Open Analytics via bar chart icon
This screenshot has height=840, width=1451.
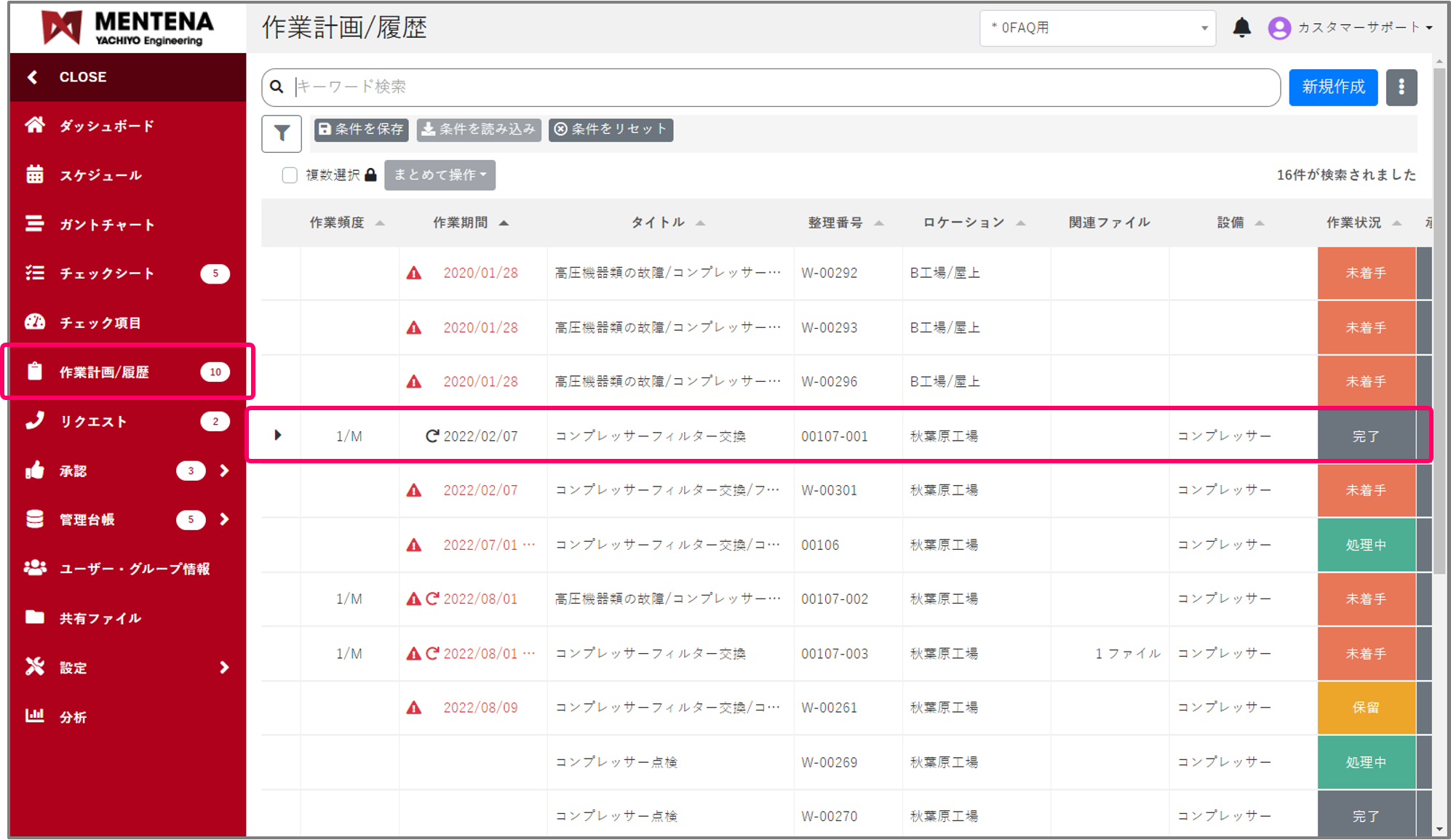point(35,716)
